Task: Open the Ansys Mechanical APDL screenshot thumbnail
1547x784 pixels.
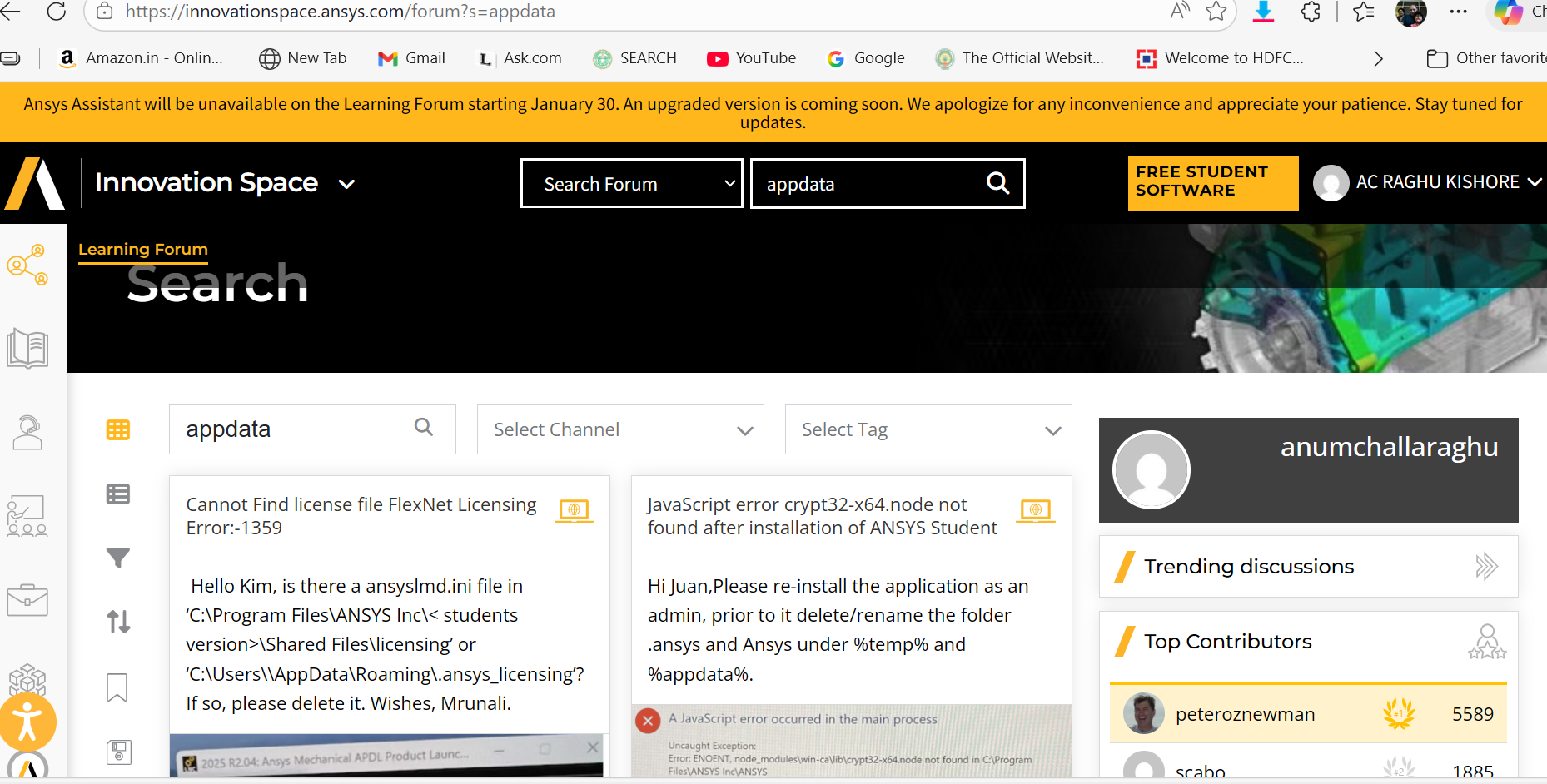Action: pos(386,756)
